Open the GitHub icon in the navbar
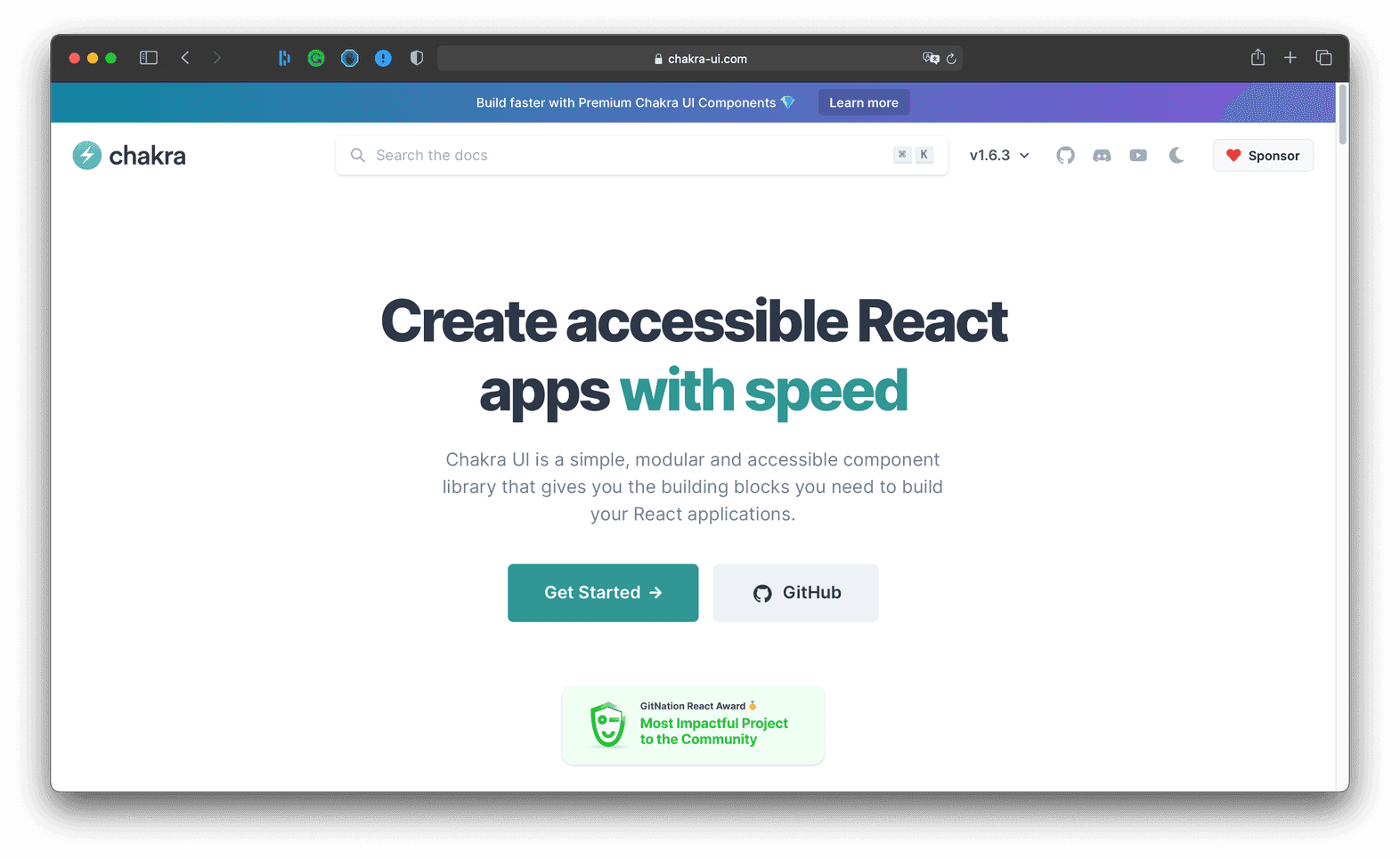Viewport: 1400px width, 859px height. [x=1065, y=156]
